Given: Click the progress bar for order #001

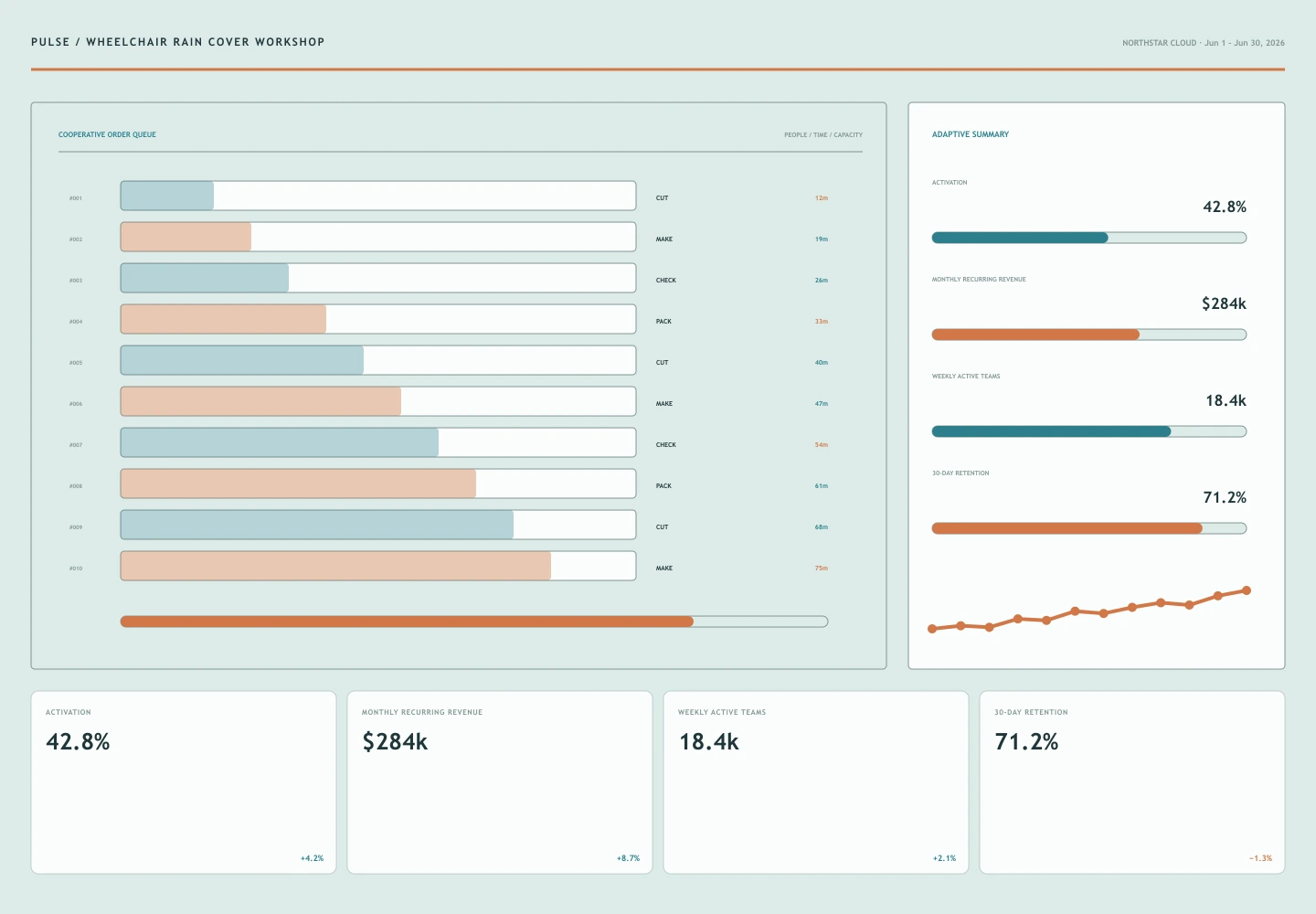Looking at the screenshot, I should (378, 196).
